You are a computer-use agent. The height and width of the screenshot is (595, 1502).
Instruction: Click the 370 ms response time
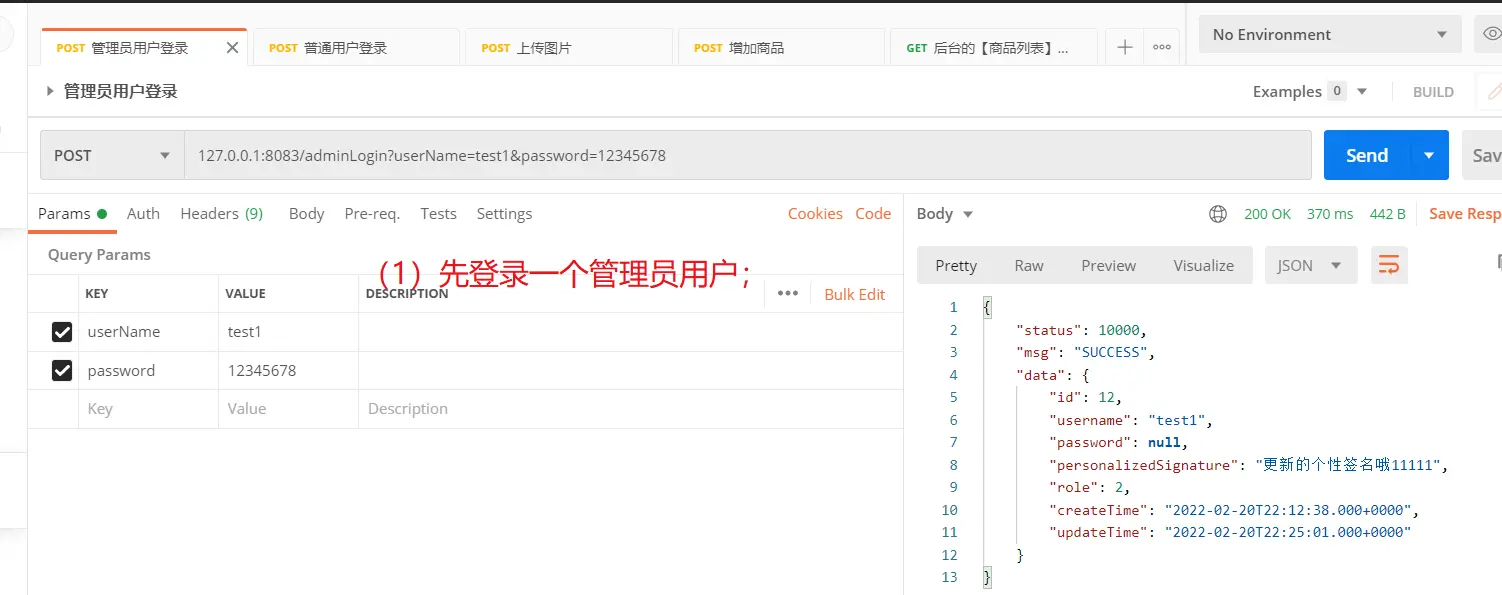point(1330,214)
